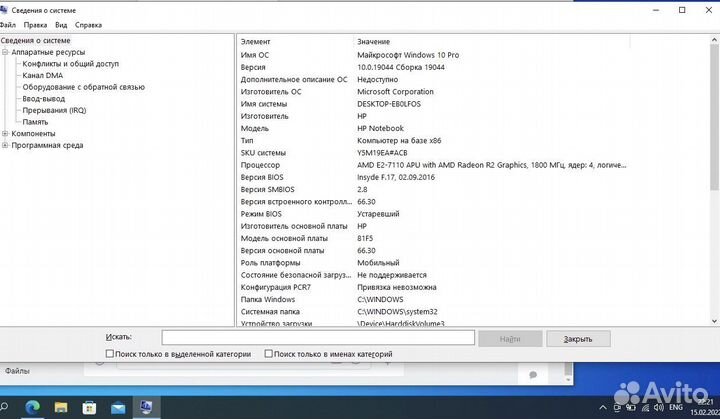Click the taskbar search magnifier icon

tap(4, 407)
